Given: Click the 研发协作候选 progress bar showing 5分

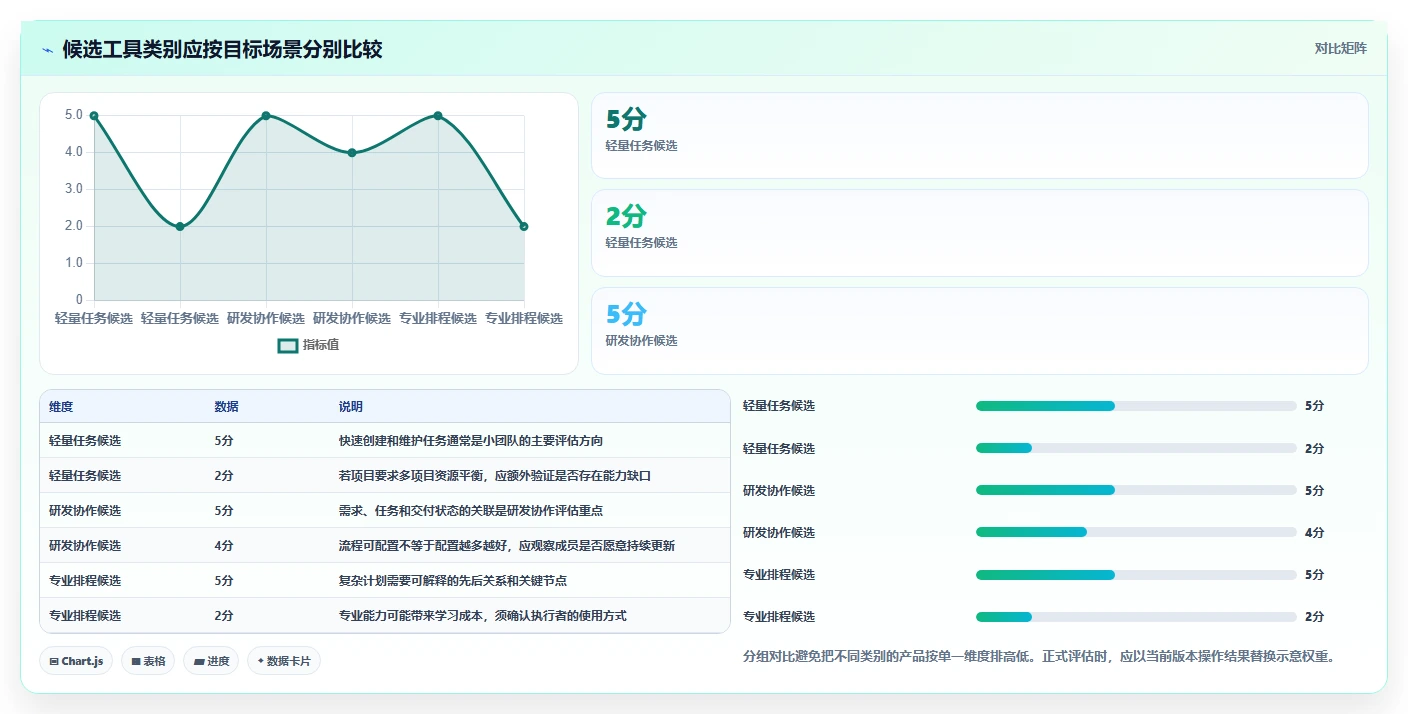Looking at the screenshot, I should (x=1136, y=490).
